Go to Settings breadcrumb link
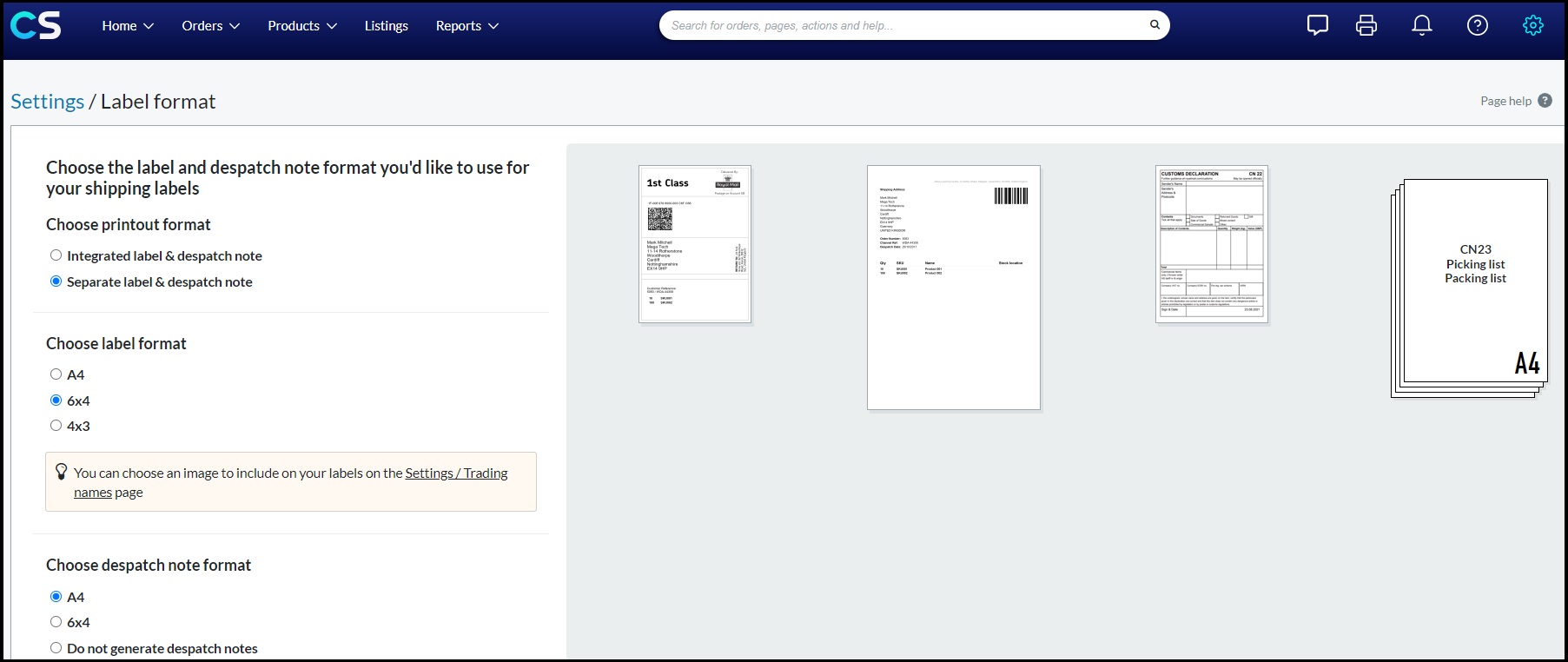Viewport: 1568px width, 662px height. [x=48, y=102]
